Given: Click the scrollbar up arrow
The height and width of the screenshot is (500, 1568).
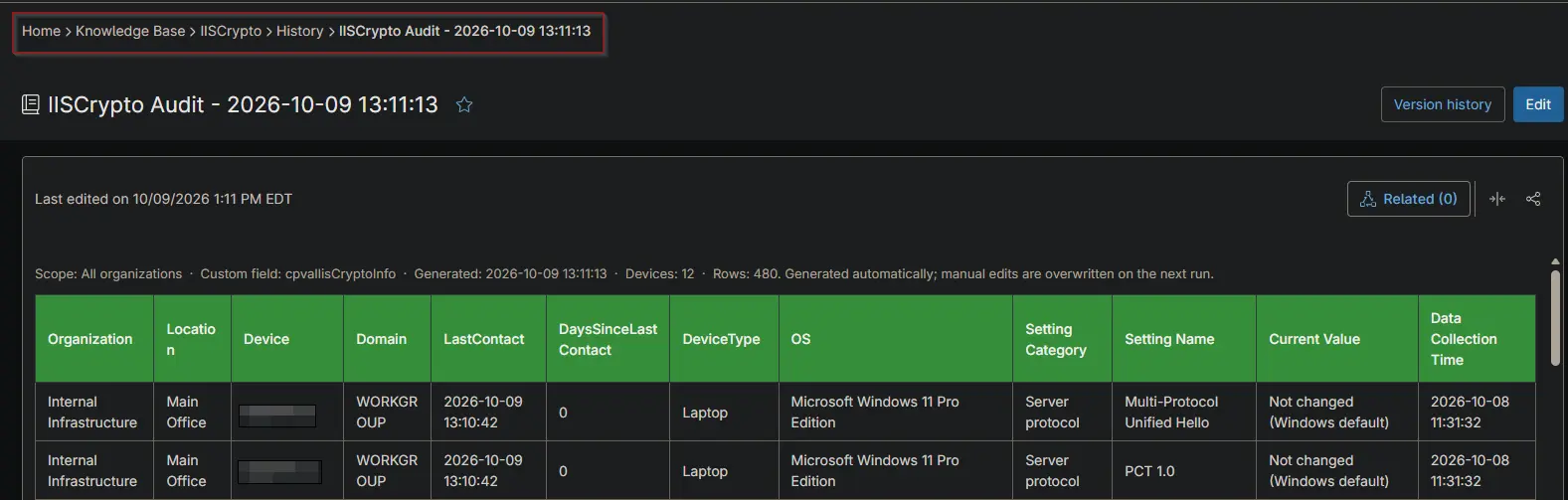Looking at the screenshot, I should point(1556,261).
